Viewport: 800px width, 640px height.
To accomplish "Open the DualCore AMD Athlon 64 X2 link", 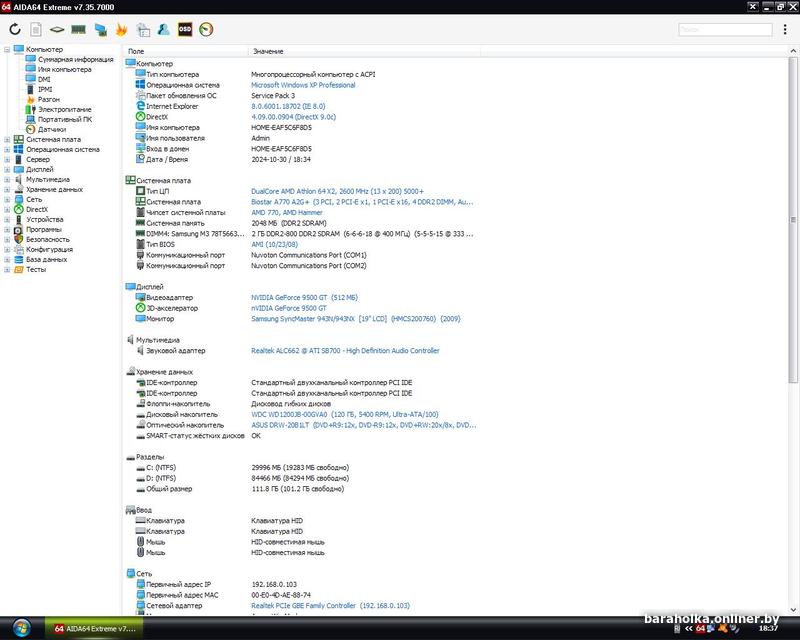I will pyautogui.click(x=337, y=191).
